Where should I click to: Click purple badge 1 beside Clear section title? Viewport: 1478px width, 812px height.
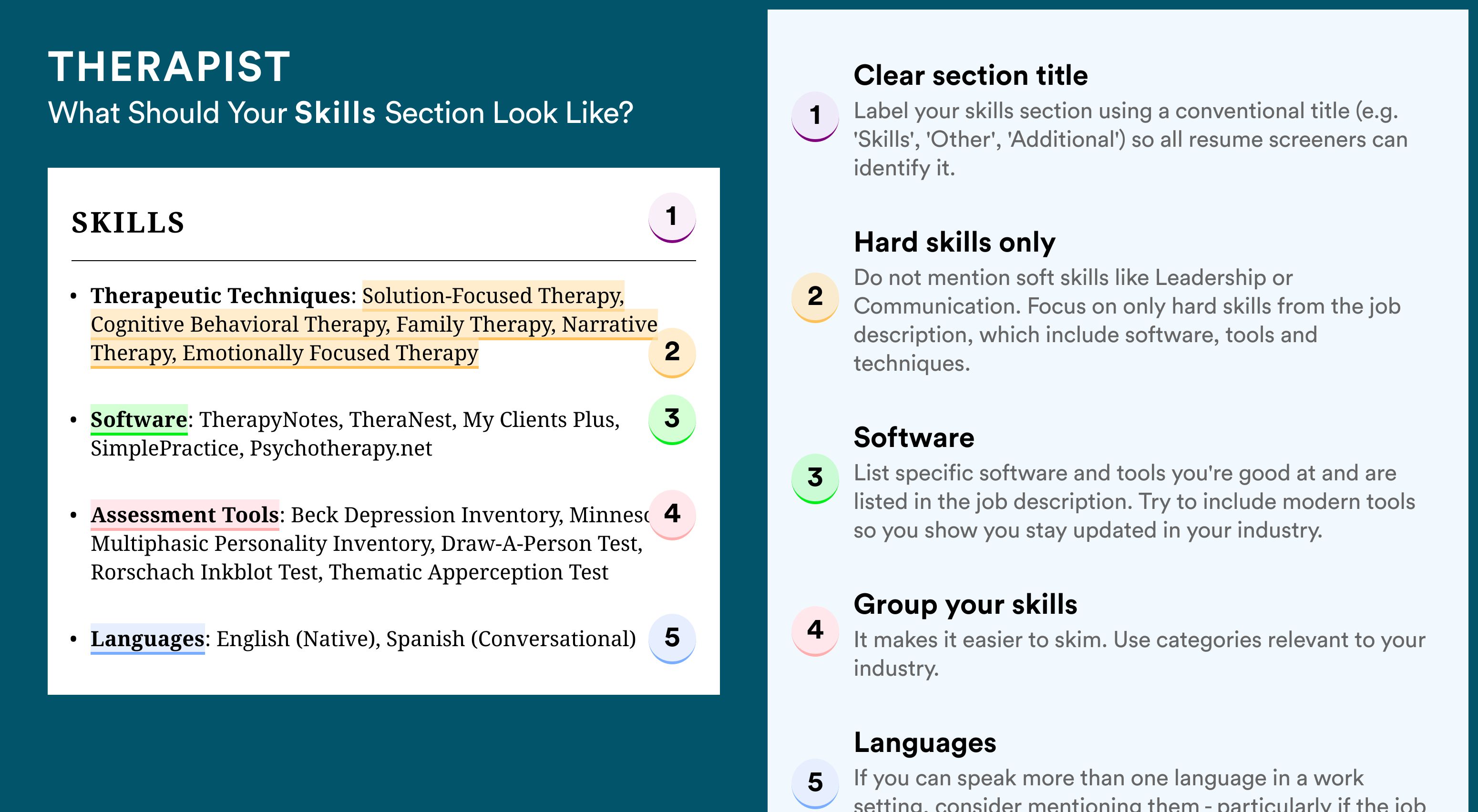815,116
